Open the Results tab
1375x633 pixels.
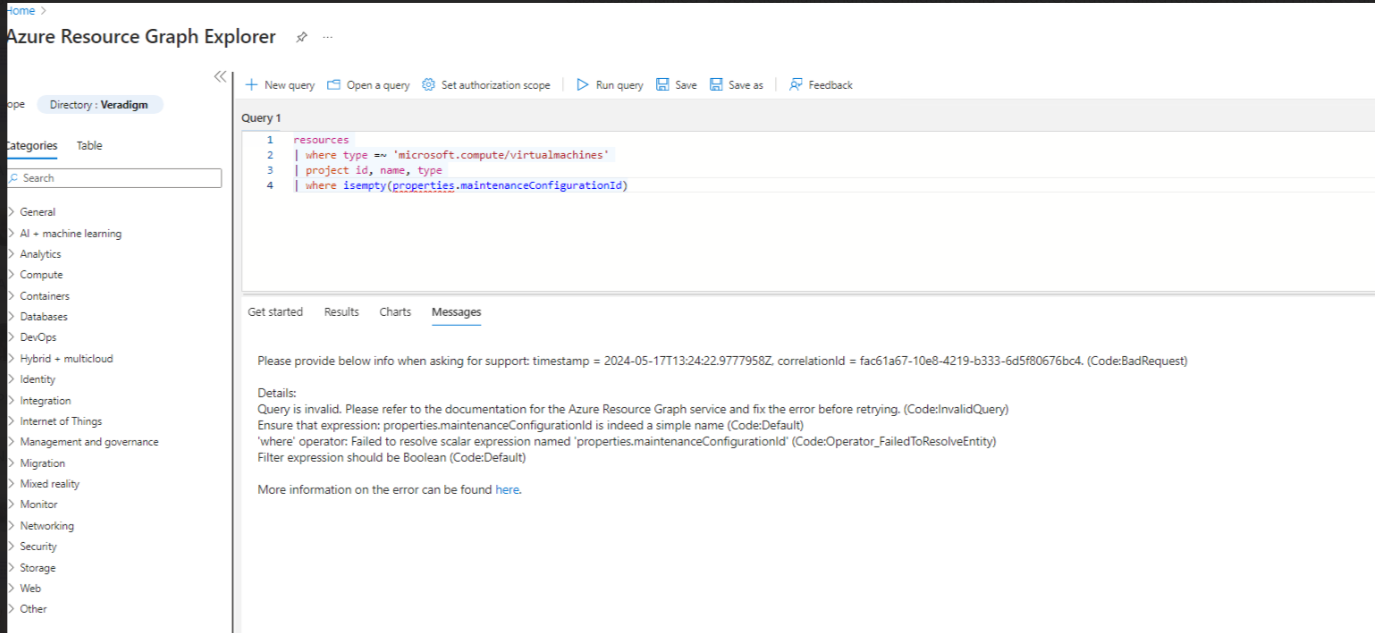tap(341, 312)
